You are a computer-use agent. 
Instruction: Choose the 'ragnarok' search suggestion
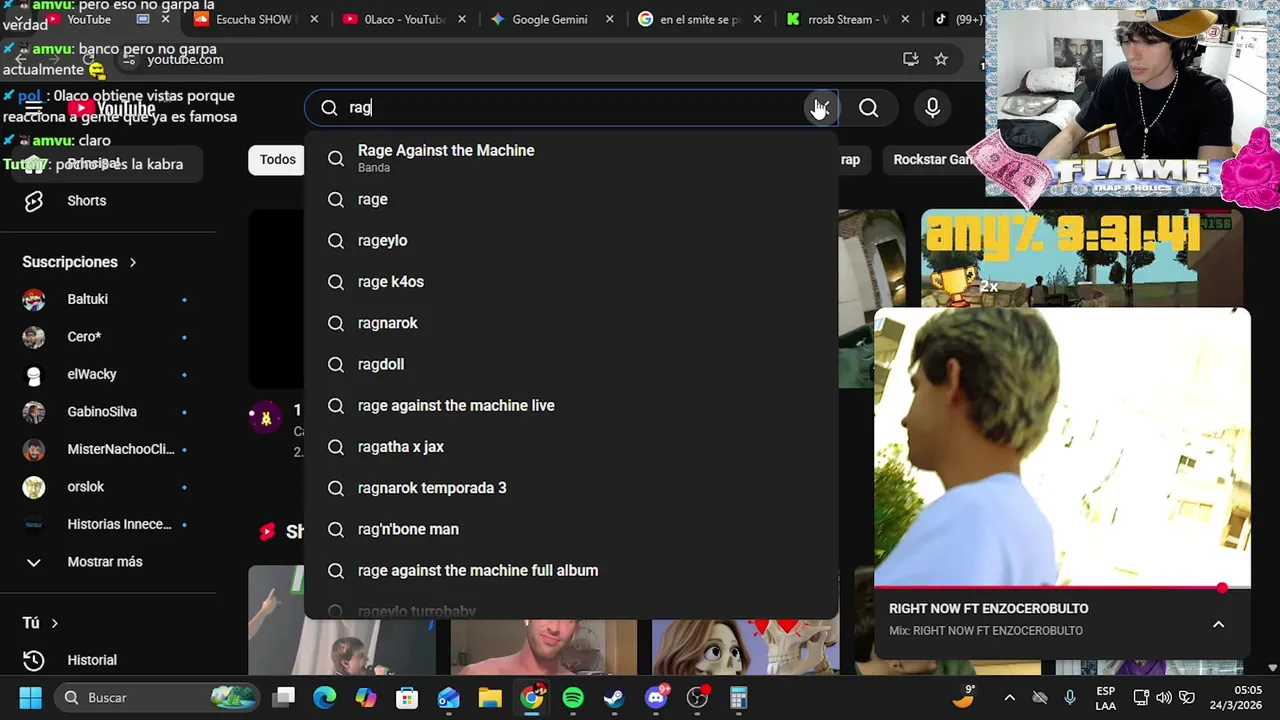(x=571, y=323)
